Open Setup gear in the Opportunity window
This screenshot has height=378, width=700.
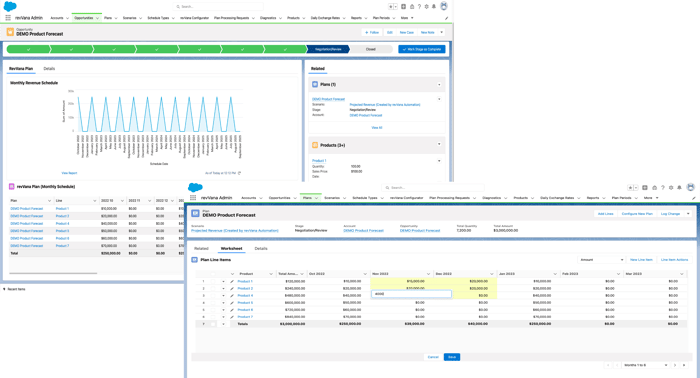click(x=426, y=7)
